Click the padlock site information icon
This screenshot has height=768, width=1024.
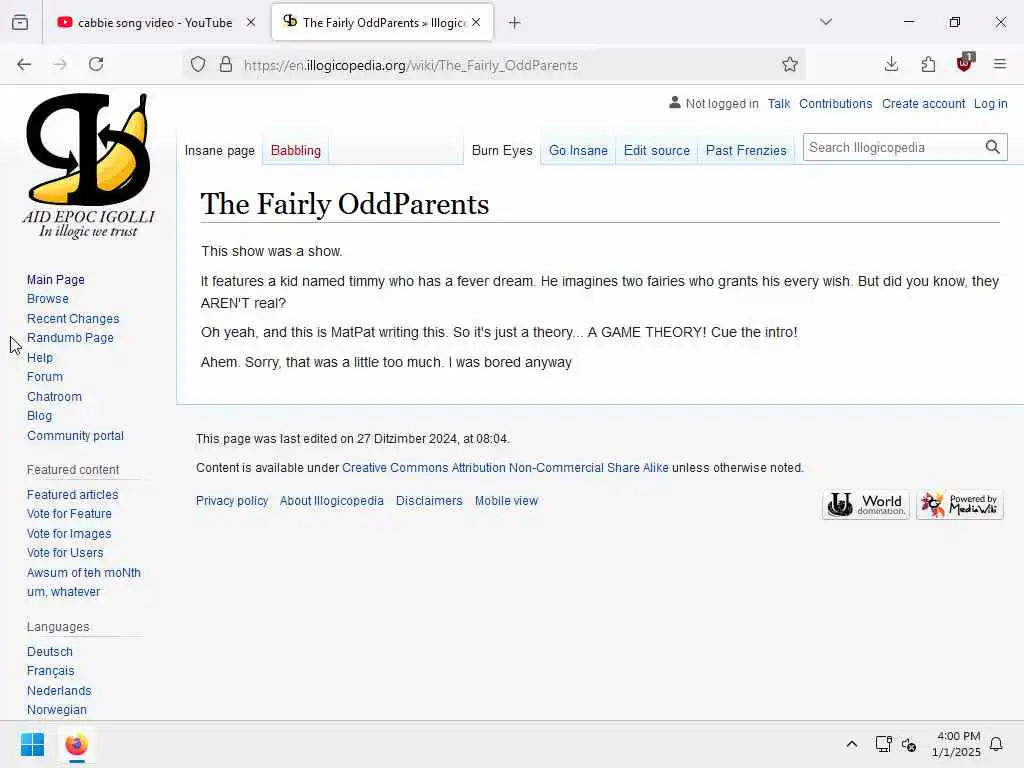click(226, 65)
